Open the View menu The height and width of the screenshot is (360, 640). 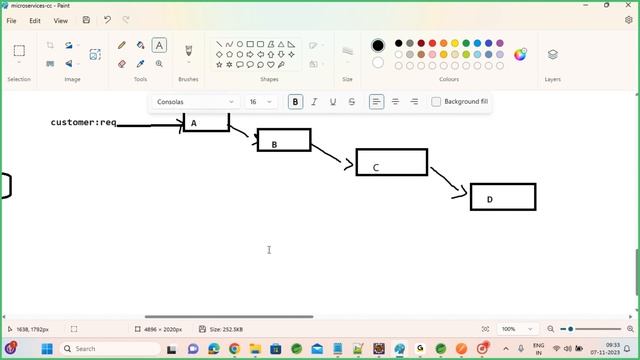click(60, 20)
